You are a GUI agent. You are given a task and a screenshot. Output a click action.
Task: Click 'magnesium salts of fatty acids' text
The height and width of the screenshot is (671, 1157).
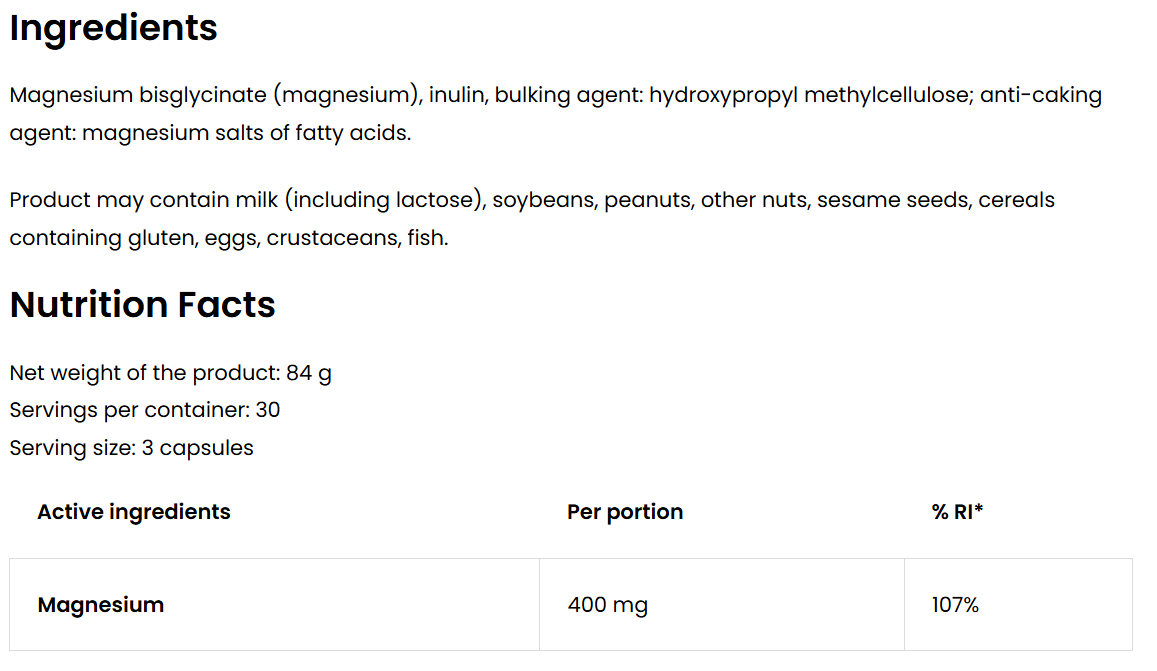(246, 133)
